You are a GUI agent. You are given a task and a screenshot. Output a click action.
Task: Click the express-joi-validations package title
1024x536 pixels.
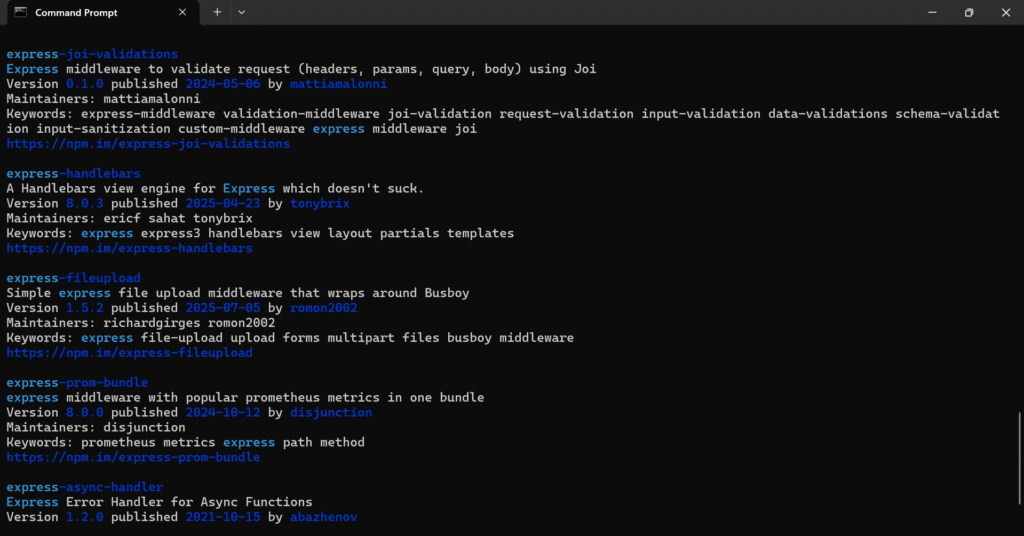click(92, 54)
